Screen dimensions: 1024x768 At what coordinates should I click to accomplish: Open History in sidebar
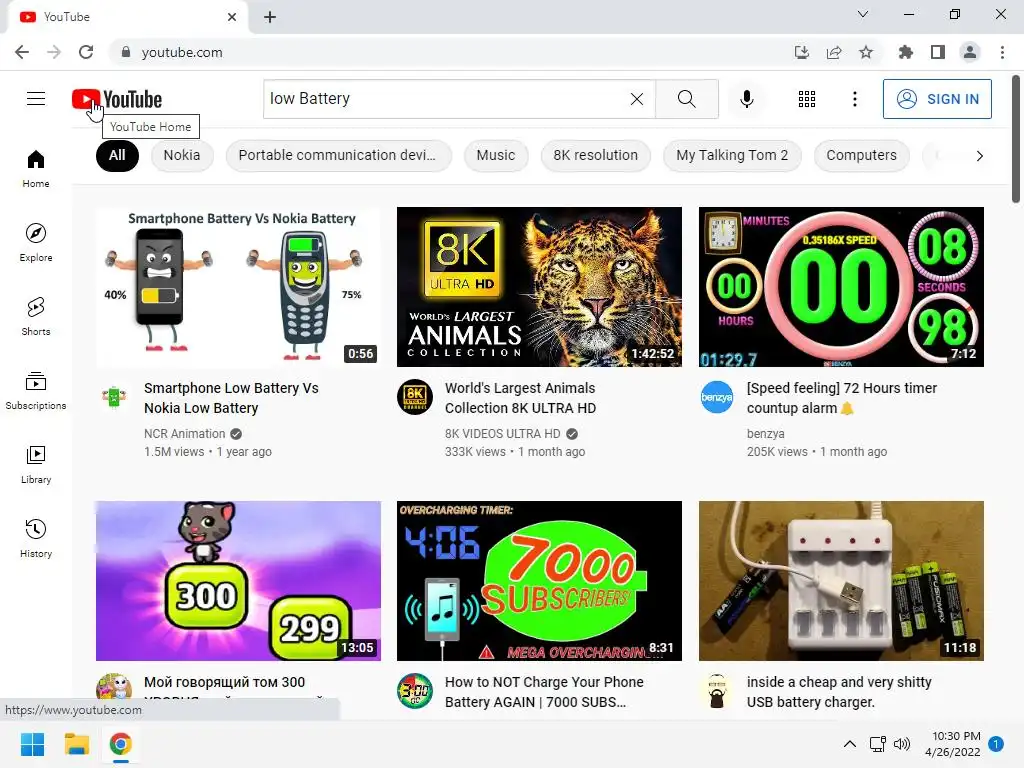point(36,537)
